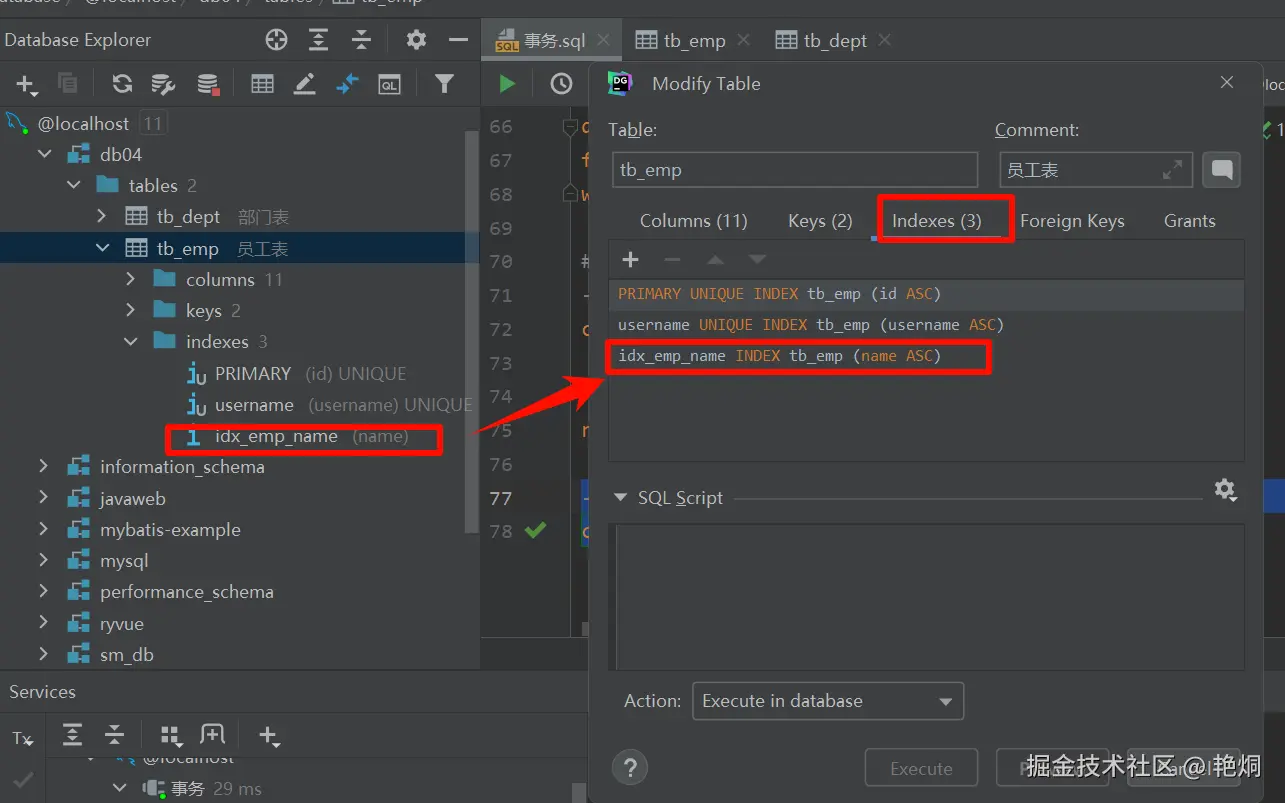Click Expand All in Database Explorer header
1285x803 pixels.
[319, 40]
